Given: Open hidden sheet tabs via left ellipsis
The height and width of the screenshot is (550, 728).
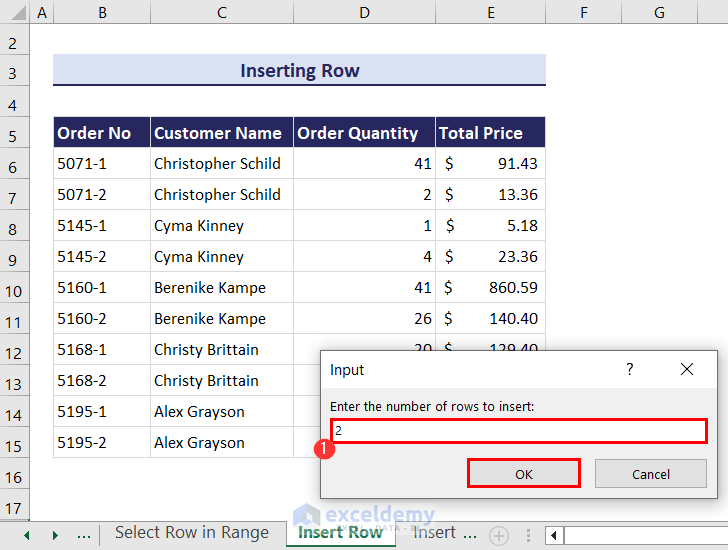Looking at the screenshot, I should click(84, 535).
